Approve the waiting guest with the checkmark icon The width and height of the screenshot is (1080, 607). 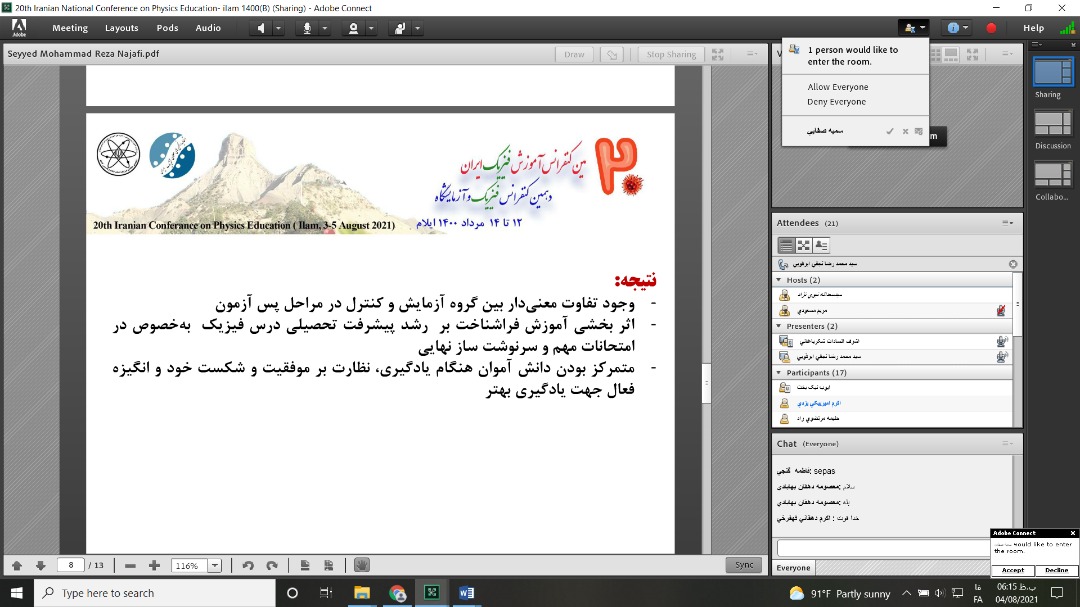click(x=889, y=131)
